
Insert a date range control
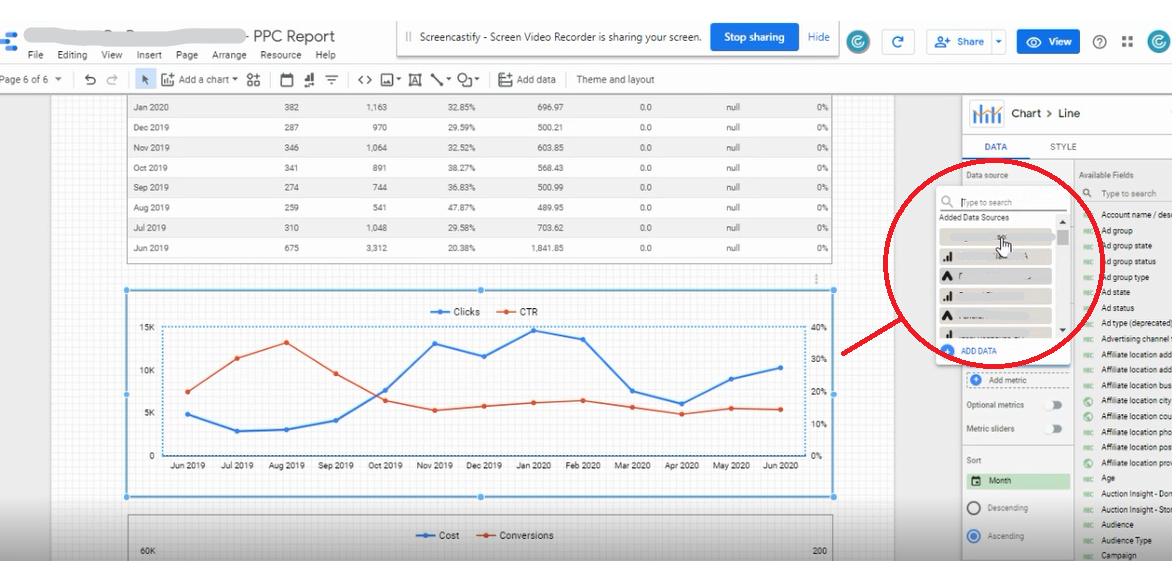(x=286, y=80)
